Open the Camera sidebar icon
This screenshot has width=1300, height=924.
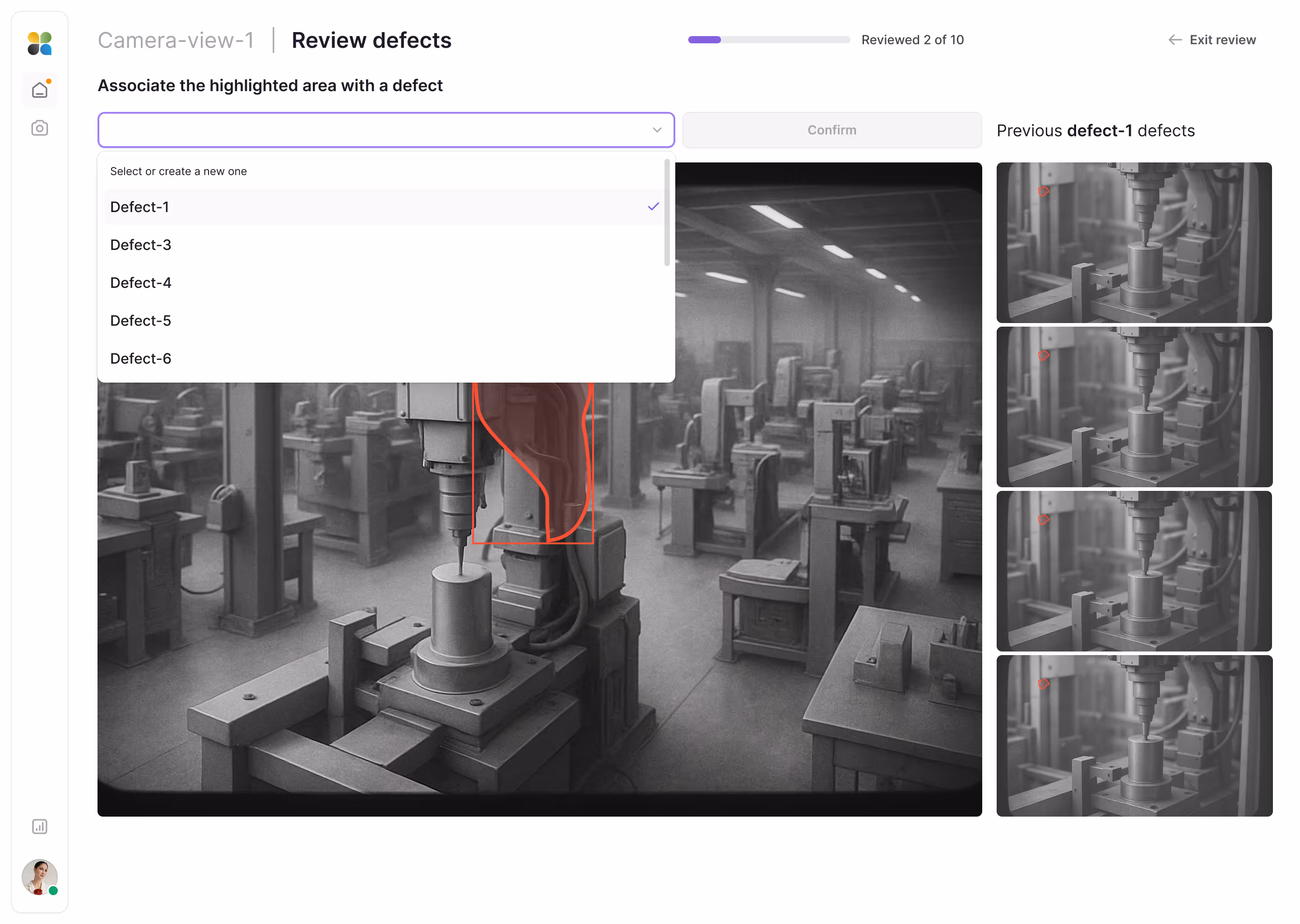(x=39, y=128)
